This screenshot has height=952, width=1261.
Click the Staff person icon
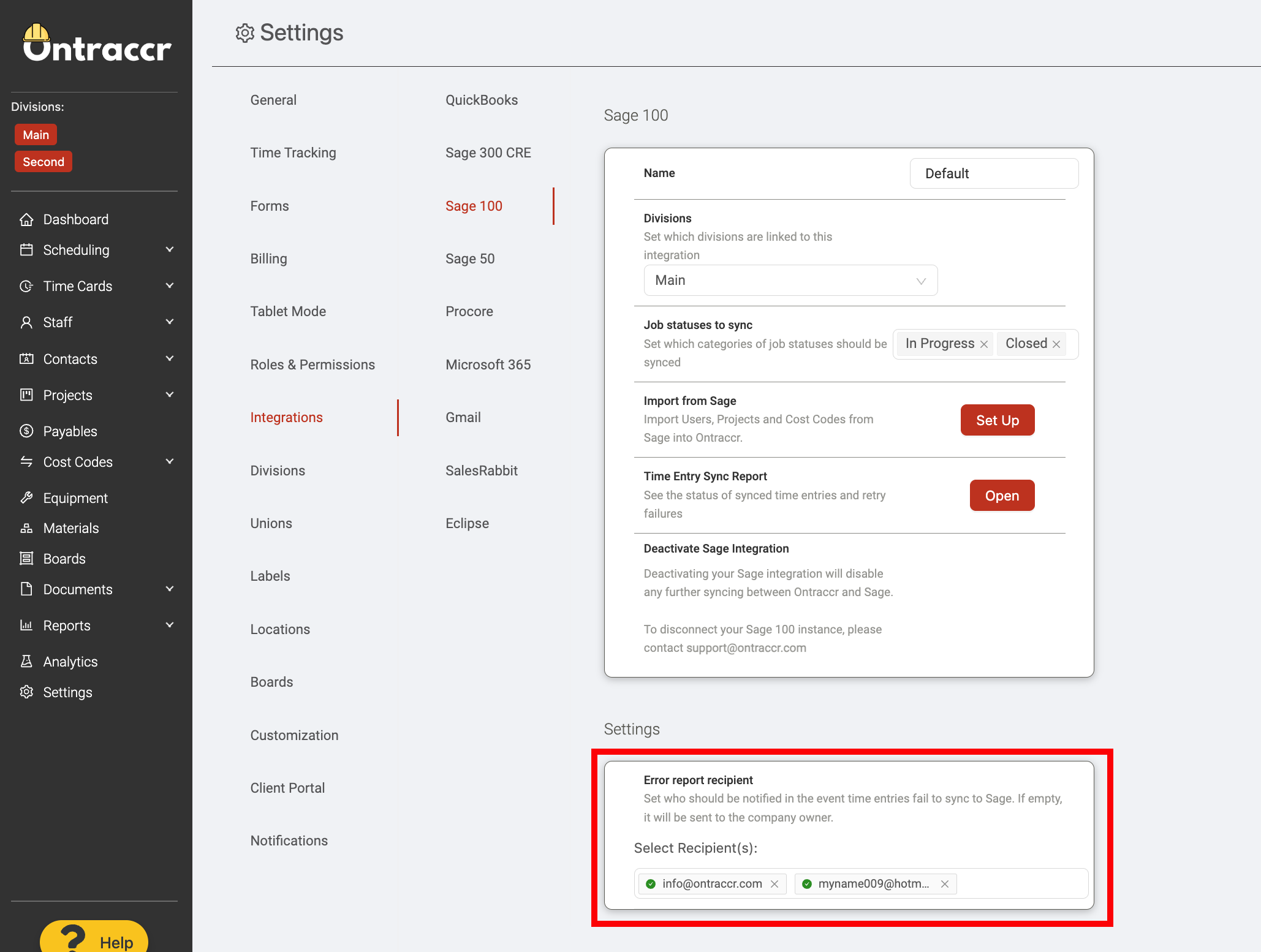coord(26,322)
